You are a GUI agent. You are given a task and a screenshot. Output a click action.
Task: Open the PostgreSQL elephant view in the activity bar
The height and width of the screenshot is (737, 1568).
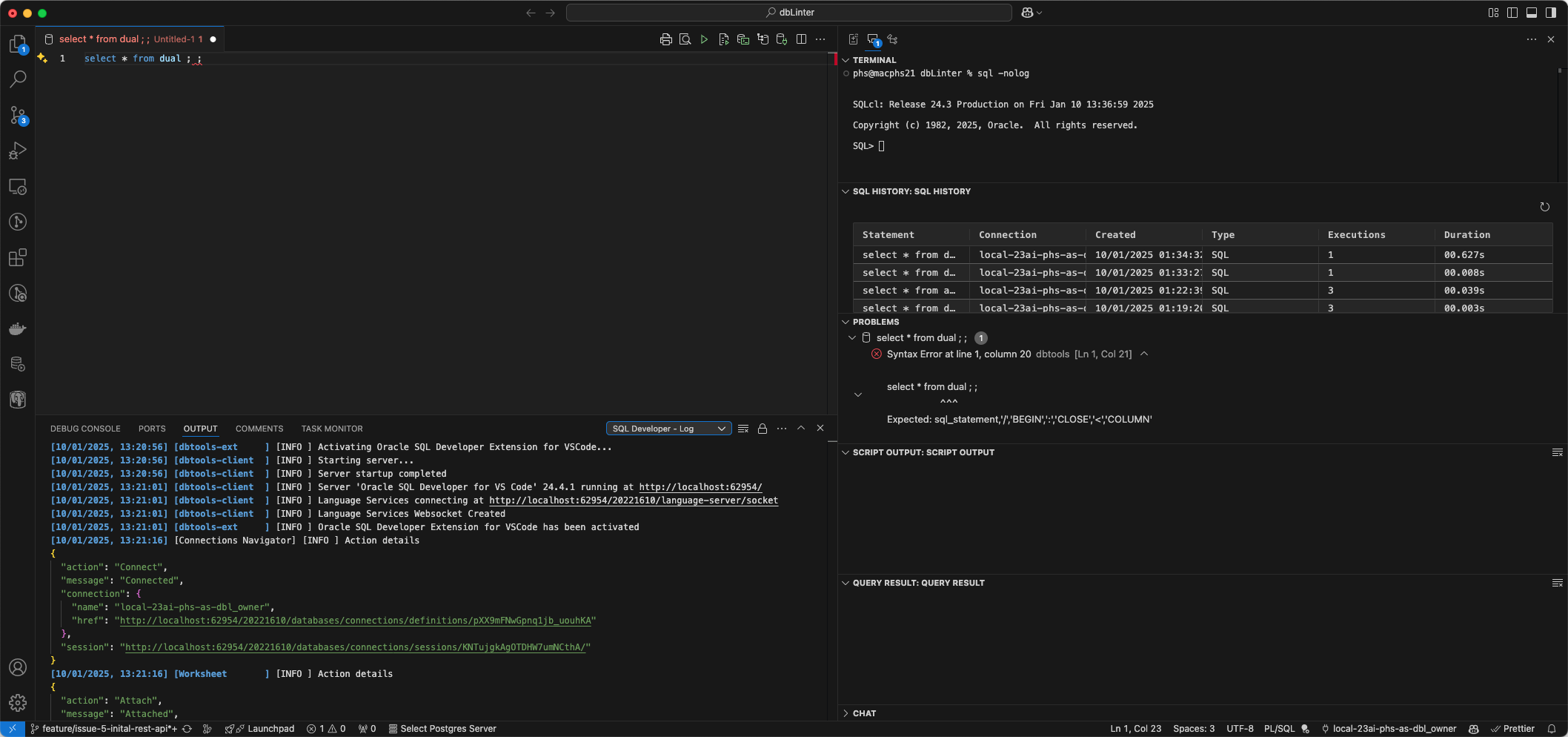click(x=18, y=400)
